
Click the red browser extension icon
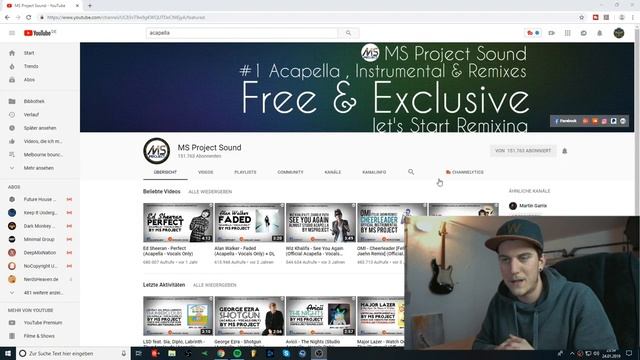596,18
